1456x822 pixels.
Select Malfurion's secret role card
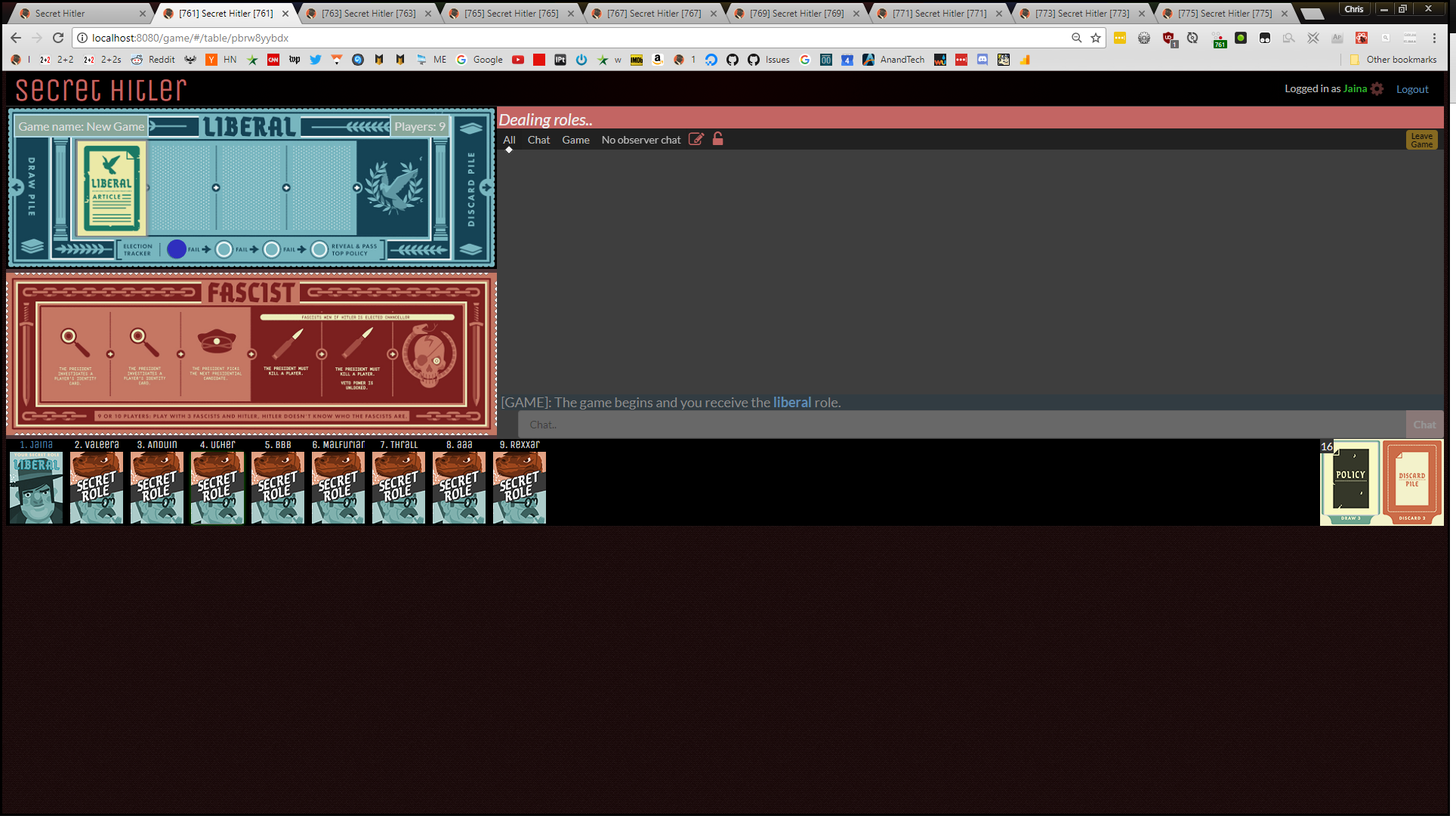338,487
